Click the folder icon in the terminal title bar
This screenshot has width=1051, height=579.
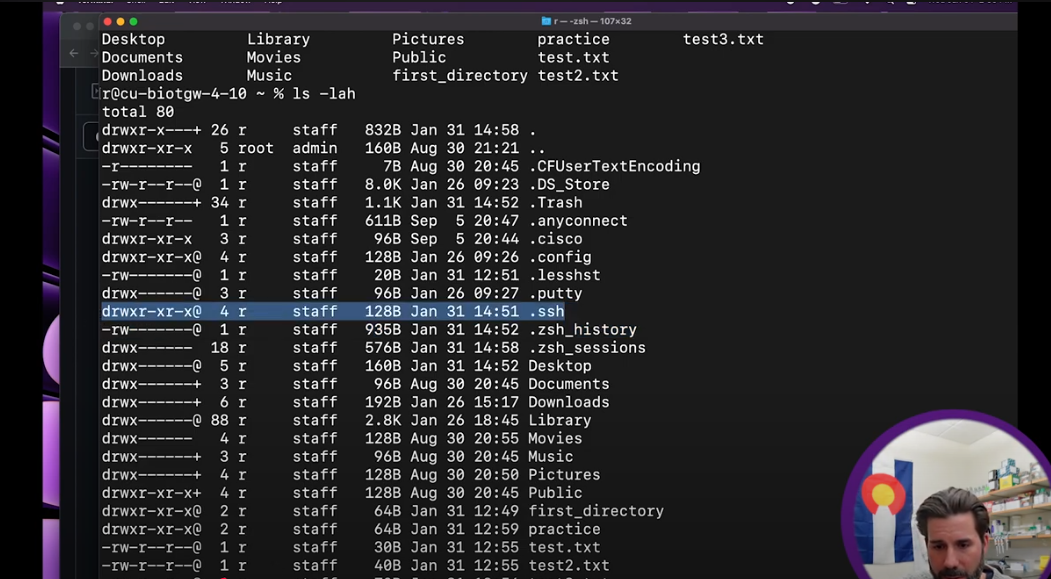pos(546,21)
